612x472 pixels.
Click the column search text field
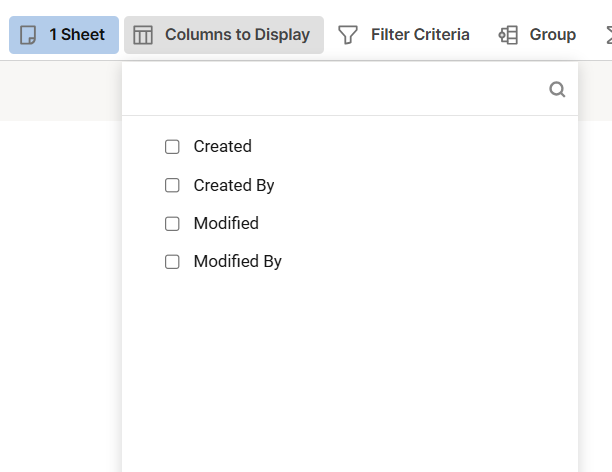(336, 89)
